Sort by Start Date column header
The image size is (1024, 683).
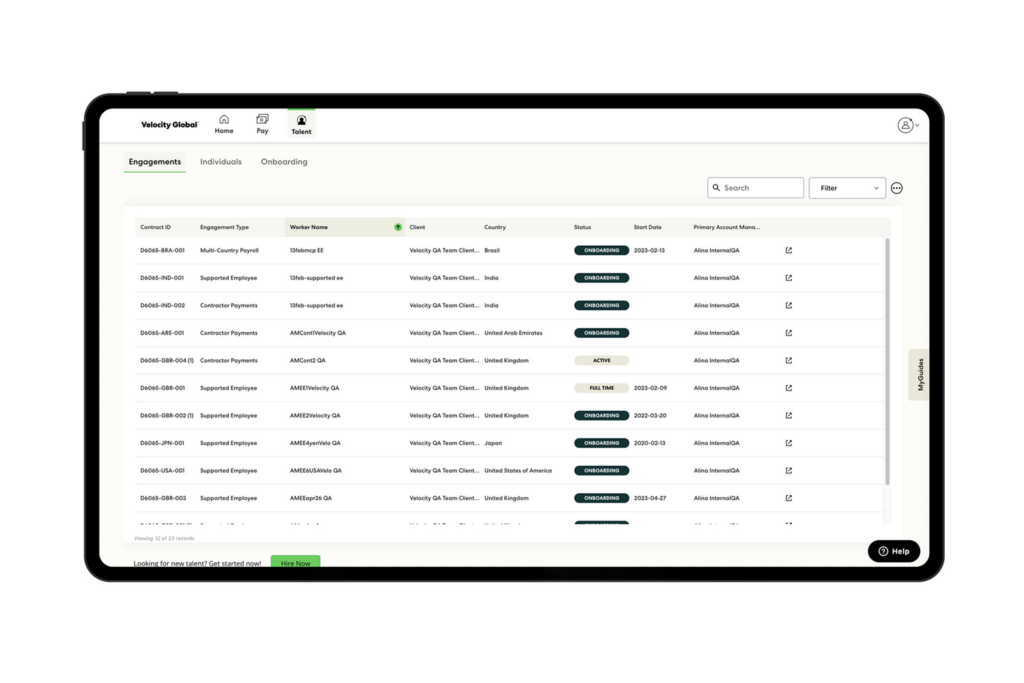[x=647, y=227]
